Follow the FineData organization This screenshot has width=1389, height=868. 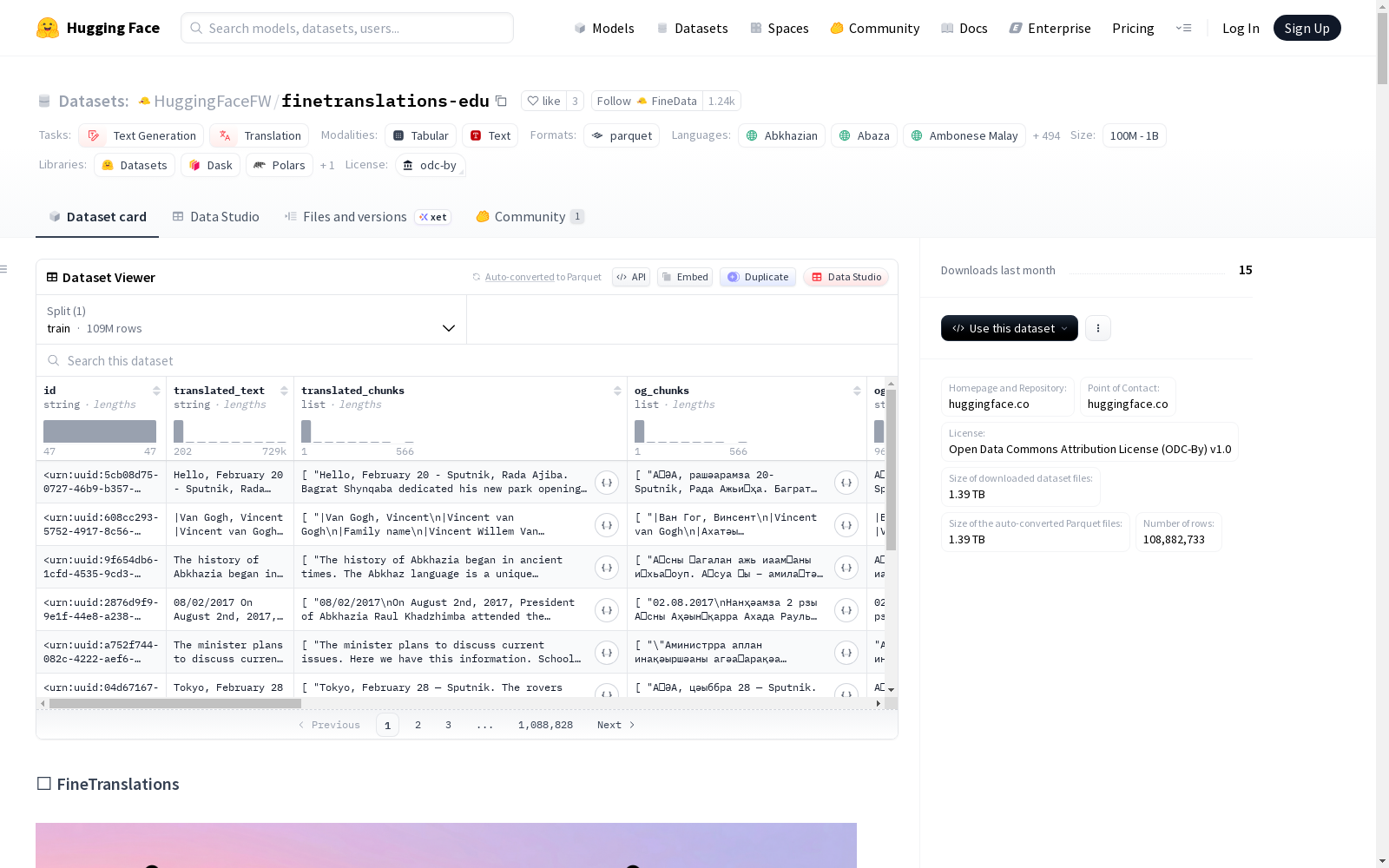(647, 101)
